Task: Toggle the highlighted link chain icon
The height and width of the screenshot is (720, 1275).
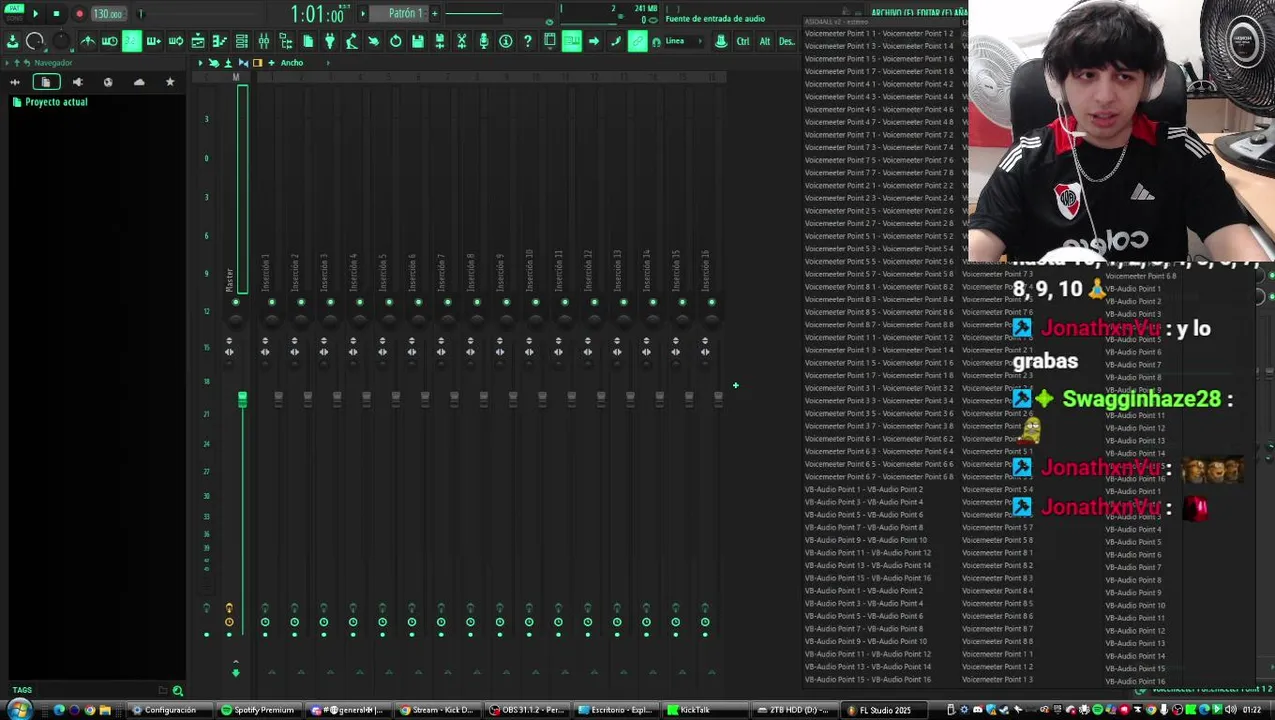Action: [637, 41]
